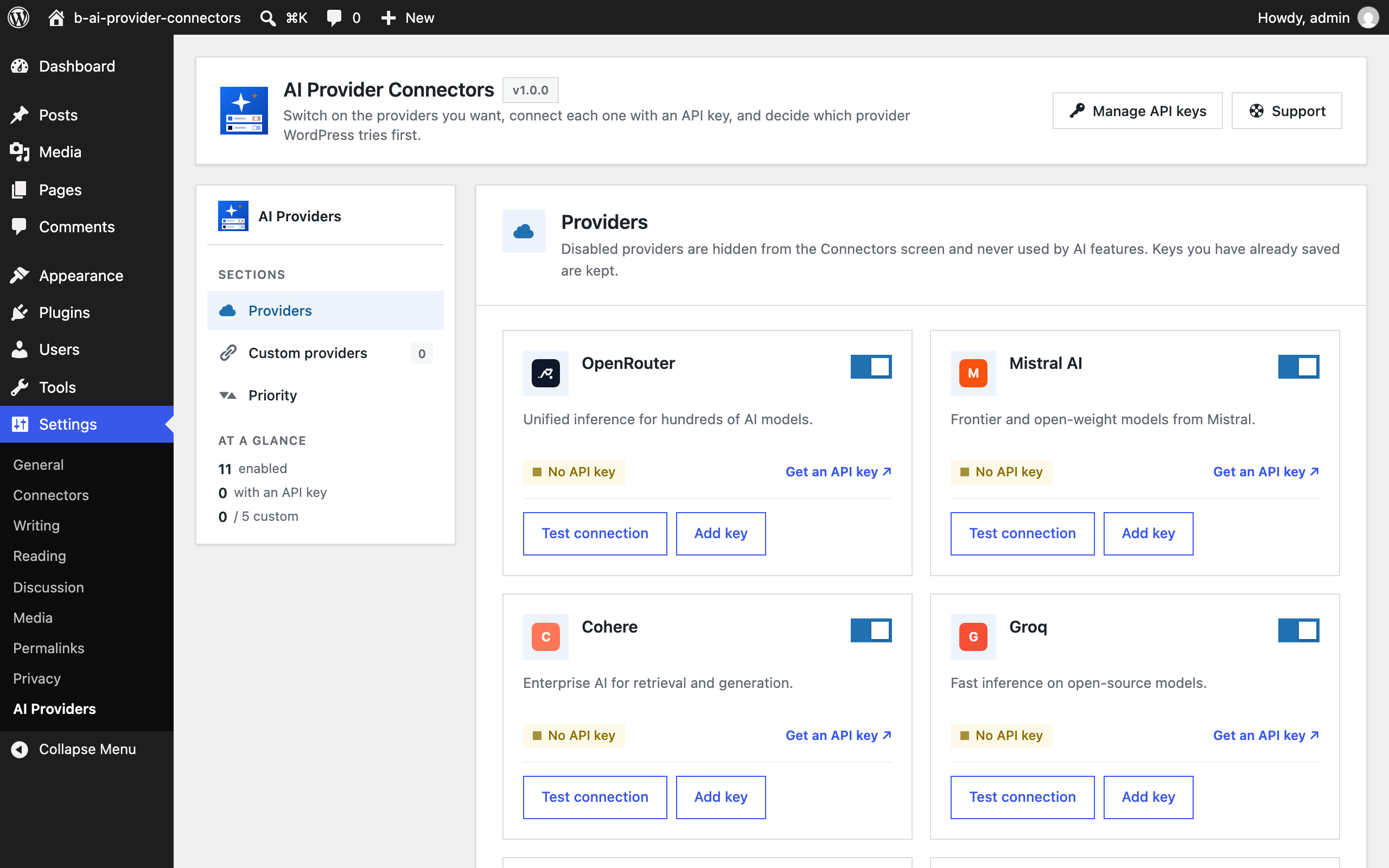Image resolution: width=1389 pixels, height=868 pixels.
Task: Click the plus New icon in admin bar
Action: pos(388,18)
